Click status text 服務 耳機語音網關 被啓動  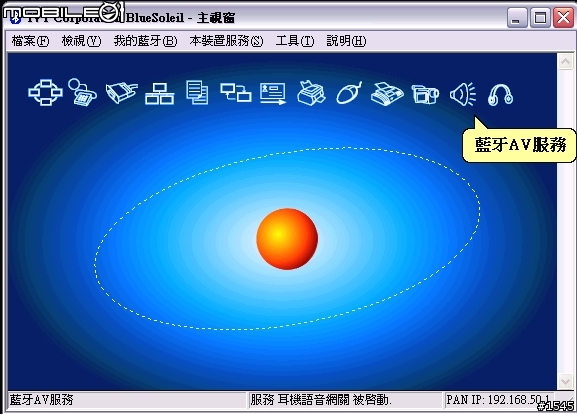(x=321, y=400)
